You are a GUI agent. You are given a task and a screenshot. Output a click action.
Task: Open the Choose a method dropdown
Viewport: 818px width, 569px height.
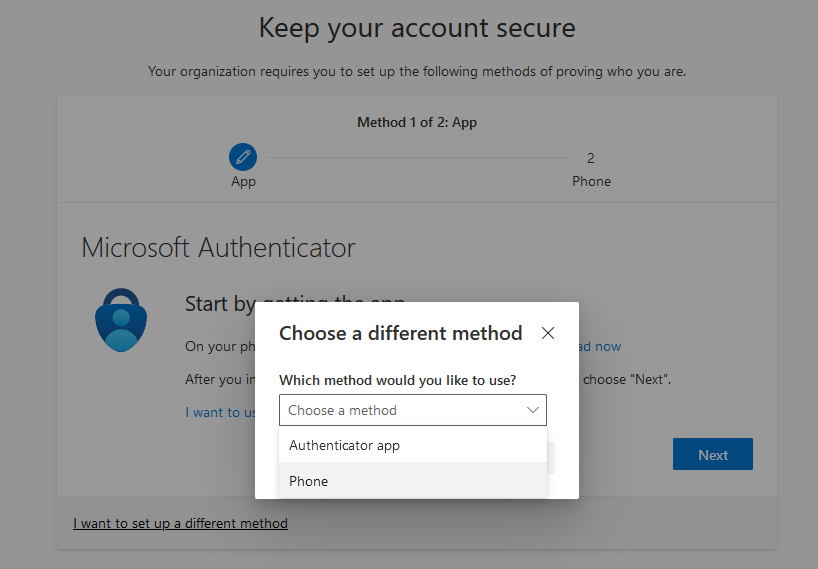pyautogui.click(x=413, y=410)
